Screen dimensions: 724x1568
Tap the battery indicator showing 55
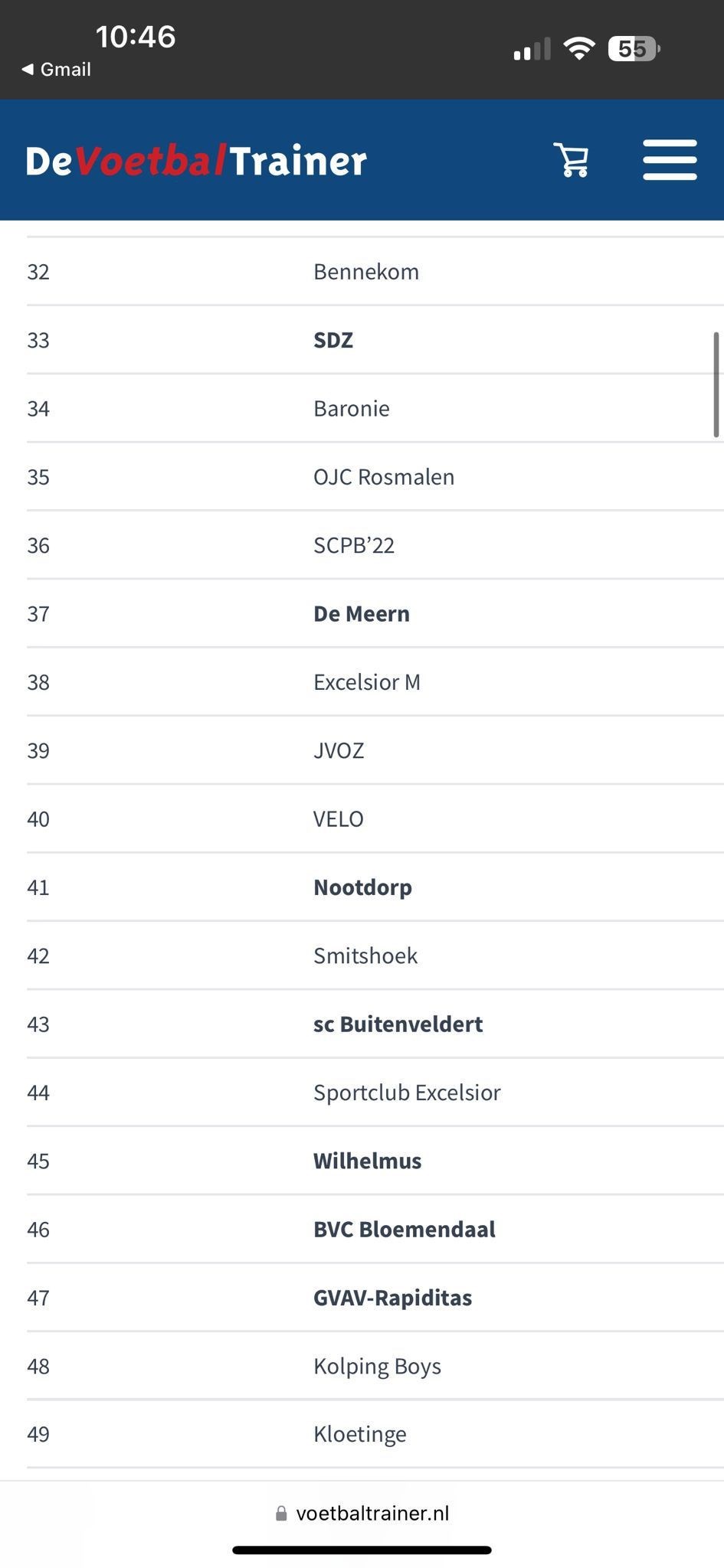(x=634, y=49)
